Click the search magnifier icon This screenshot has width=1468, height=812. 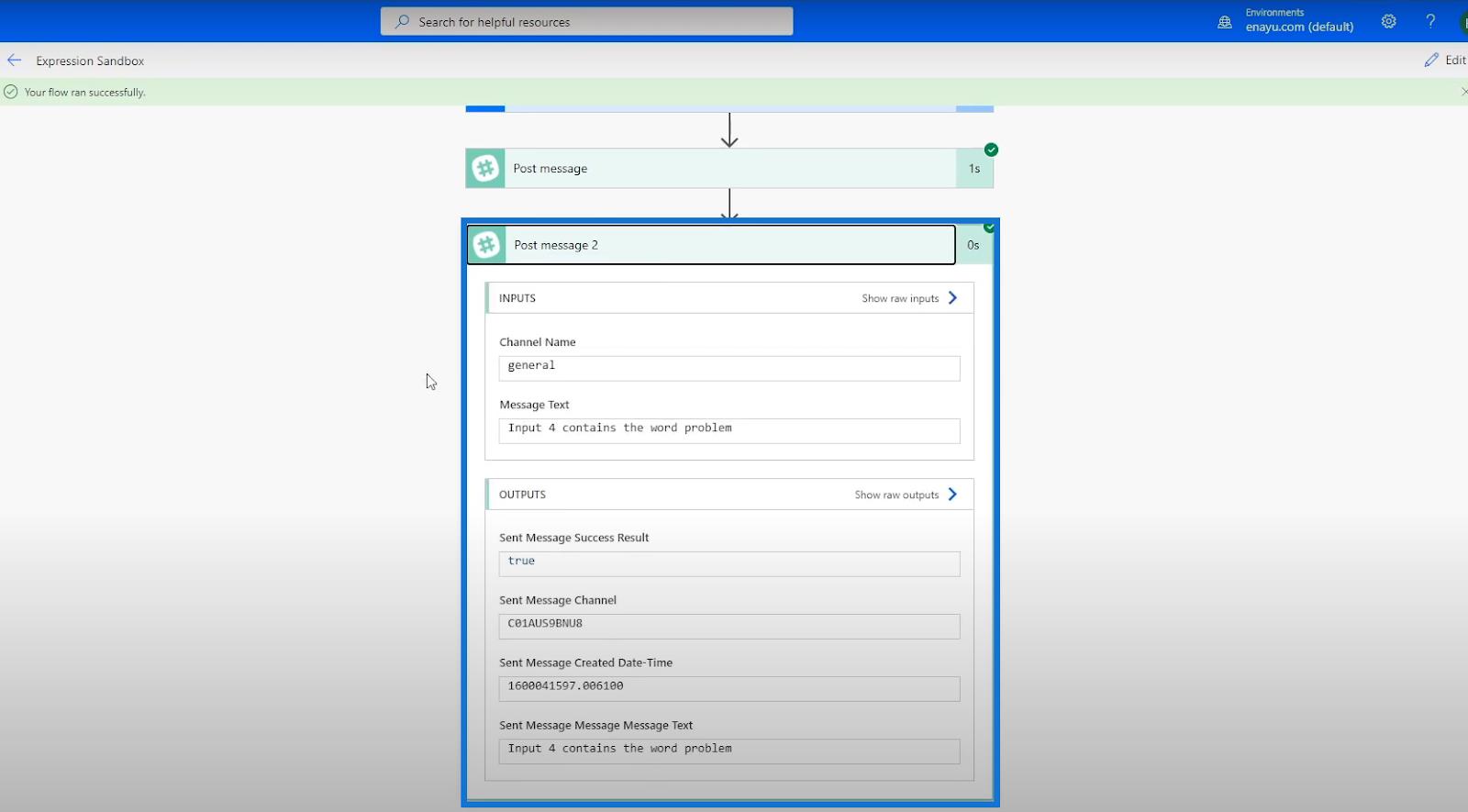point(402,21)
